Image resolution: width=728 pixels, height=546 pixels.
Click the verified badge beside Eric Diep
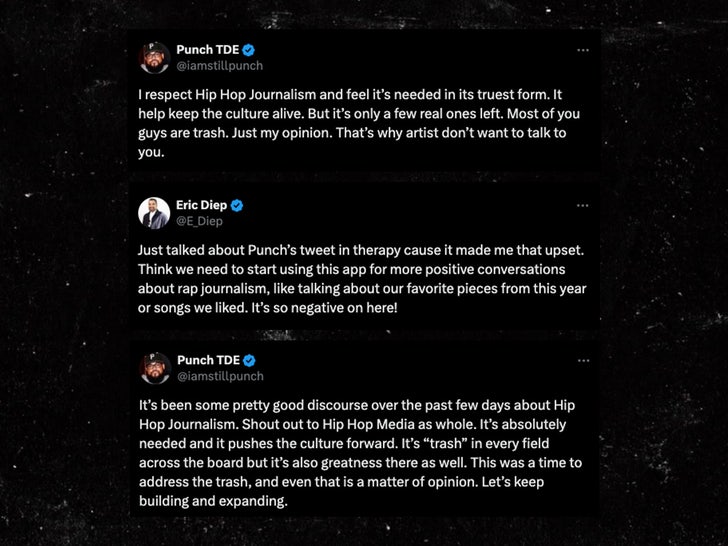tap(237, 205)
